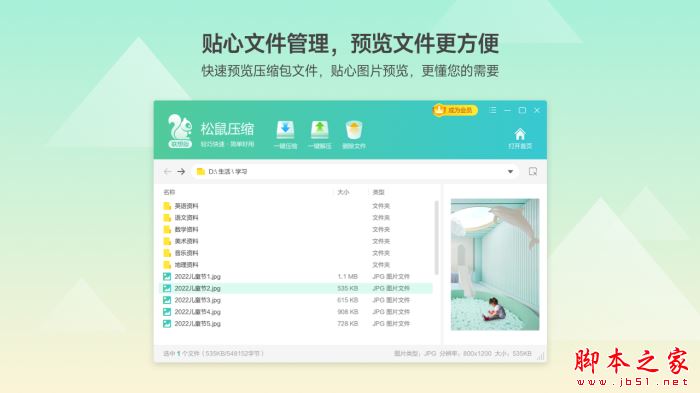Click the folder icon in the address bar
Viewport: 700px width, 393px height.
coord(201,171)
